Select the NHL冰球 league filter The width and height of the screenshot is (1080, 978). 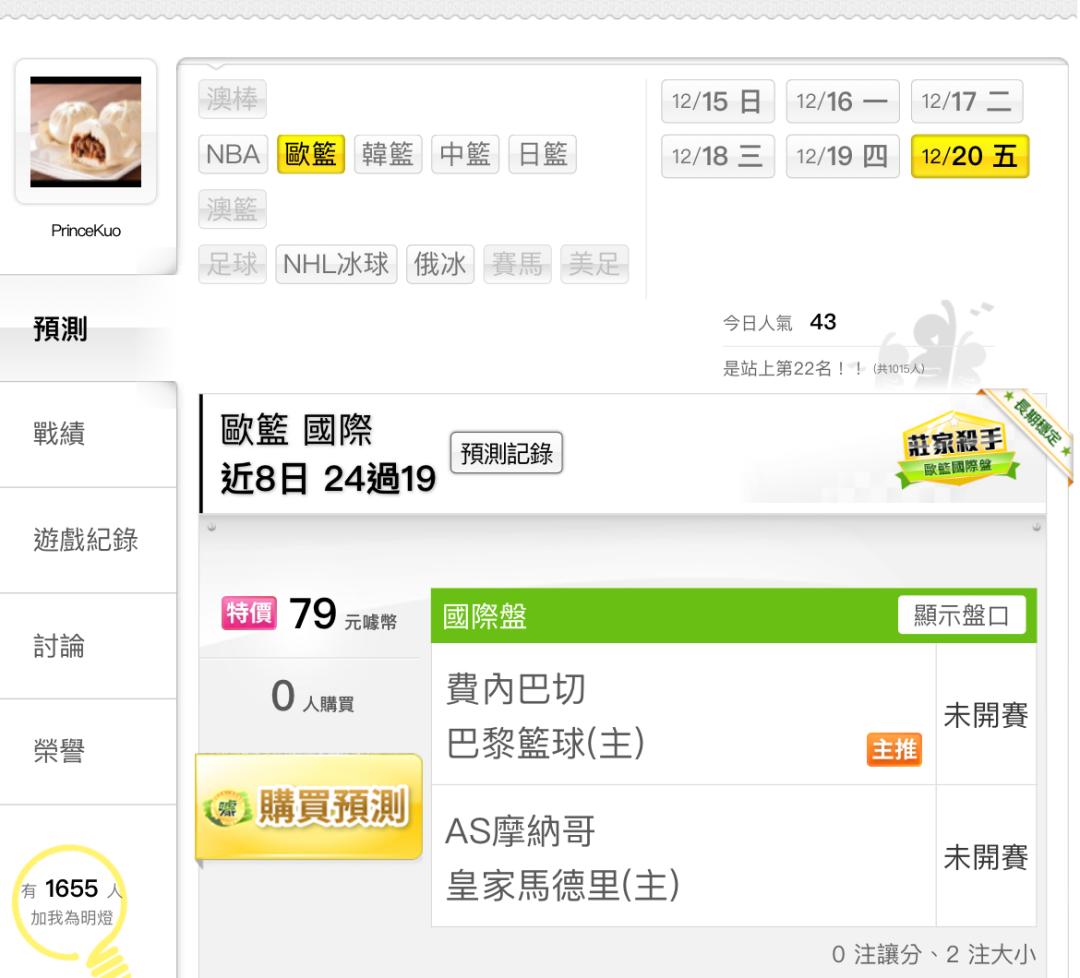pos(336,264)
